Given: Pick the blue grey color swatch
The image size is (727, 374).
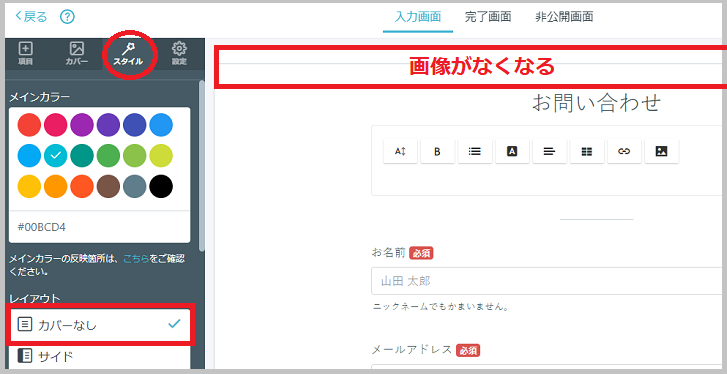Looking at the screenshot, I should [135, 186].
